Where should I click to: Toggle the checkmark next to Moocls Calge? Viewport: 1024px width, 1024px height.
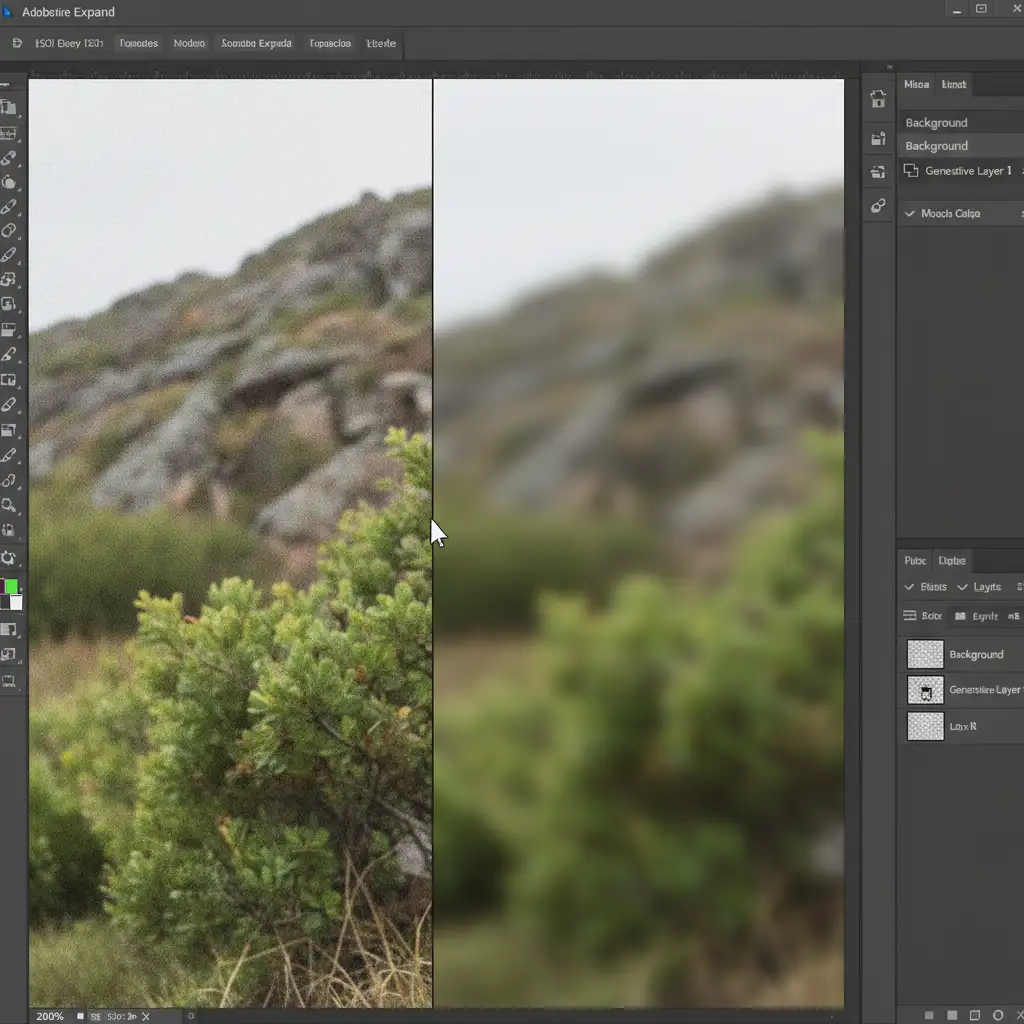click(910, 213)
